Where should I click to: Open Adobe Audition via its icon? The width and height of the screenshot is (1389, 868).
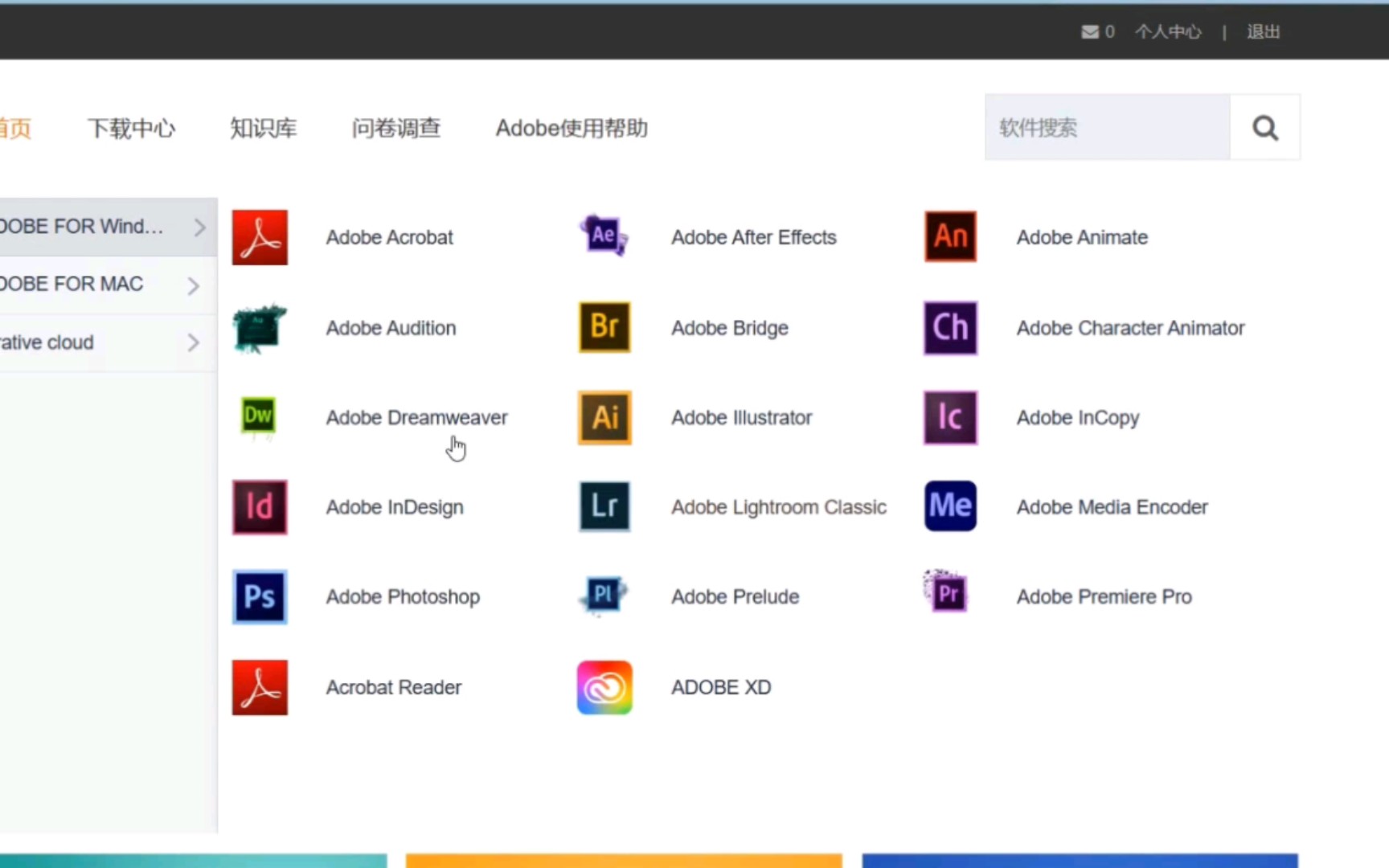pos(258,328)
